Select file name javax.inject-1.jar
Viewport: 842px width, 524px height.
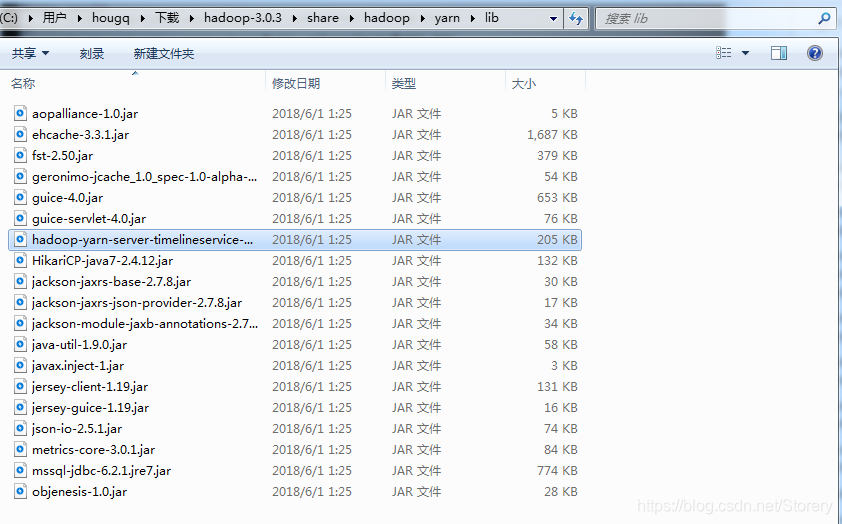[x=78, y=365]
